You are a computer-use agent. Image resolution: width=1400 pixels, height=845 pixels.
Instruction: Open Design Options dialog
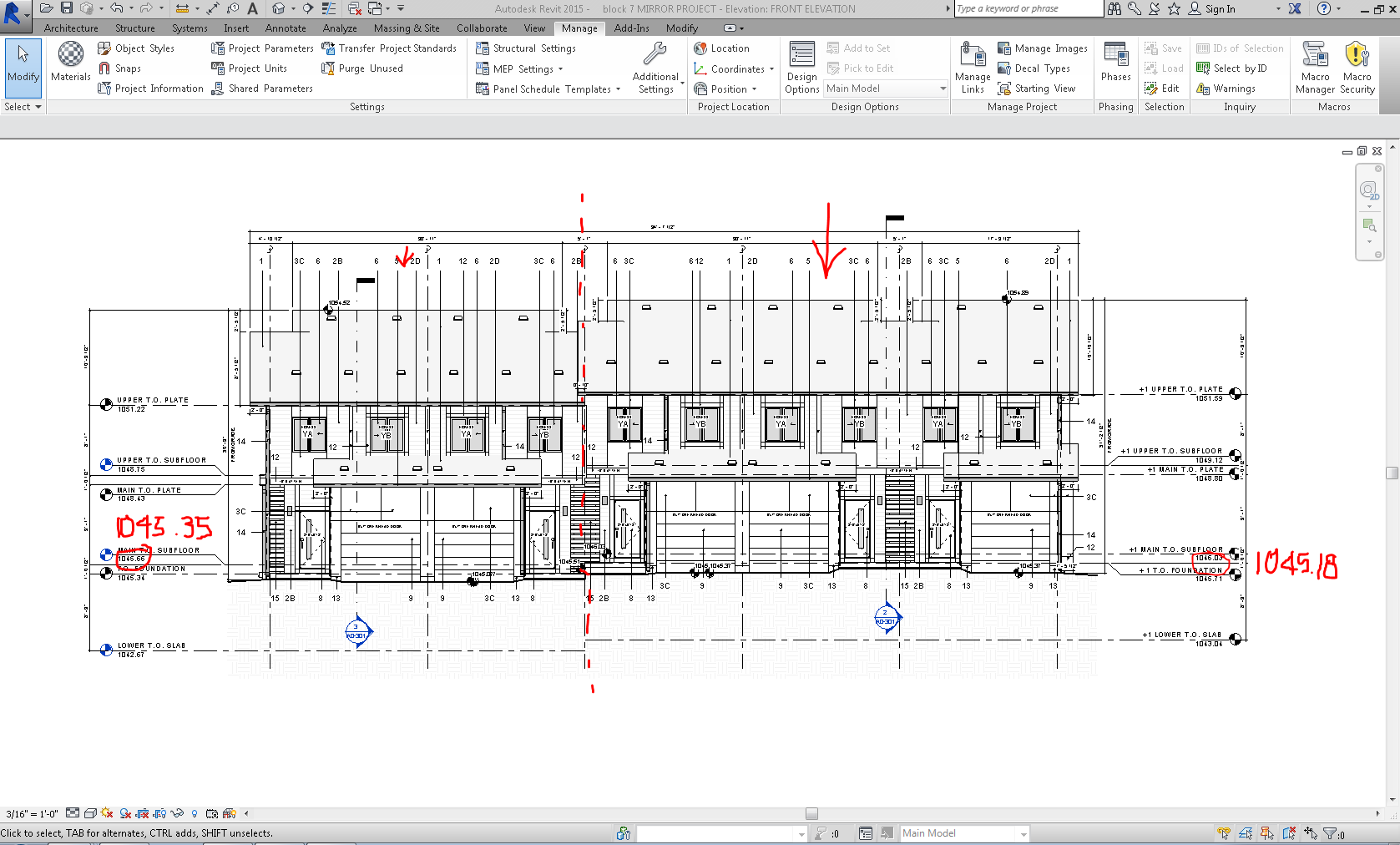coord(802,68)
